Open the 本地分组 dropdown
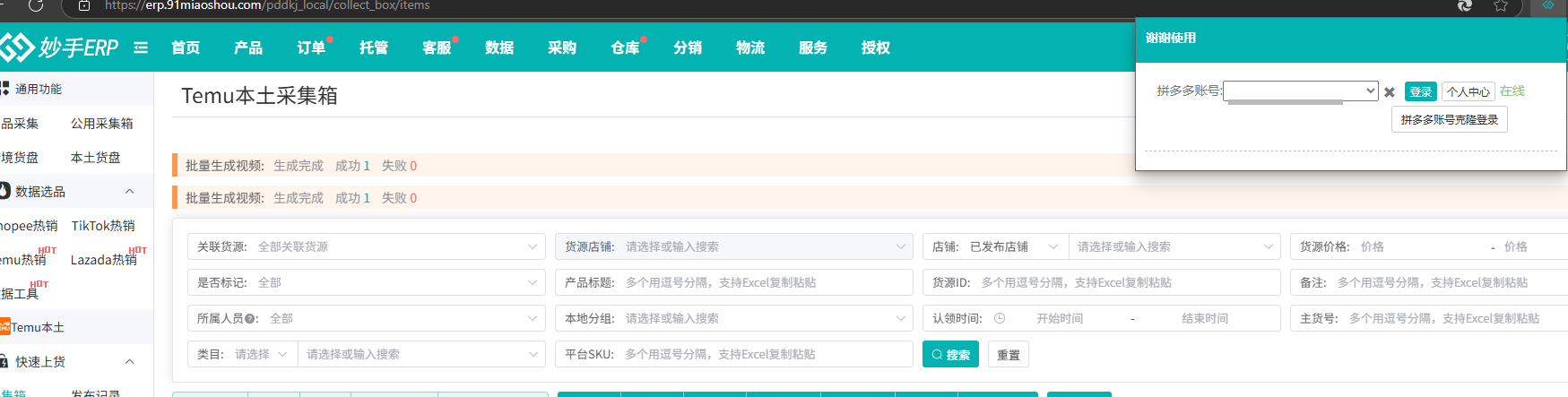Image resolution: width=1568 pixels, height=397 pixels. (x=734, y=318)
